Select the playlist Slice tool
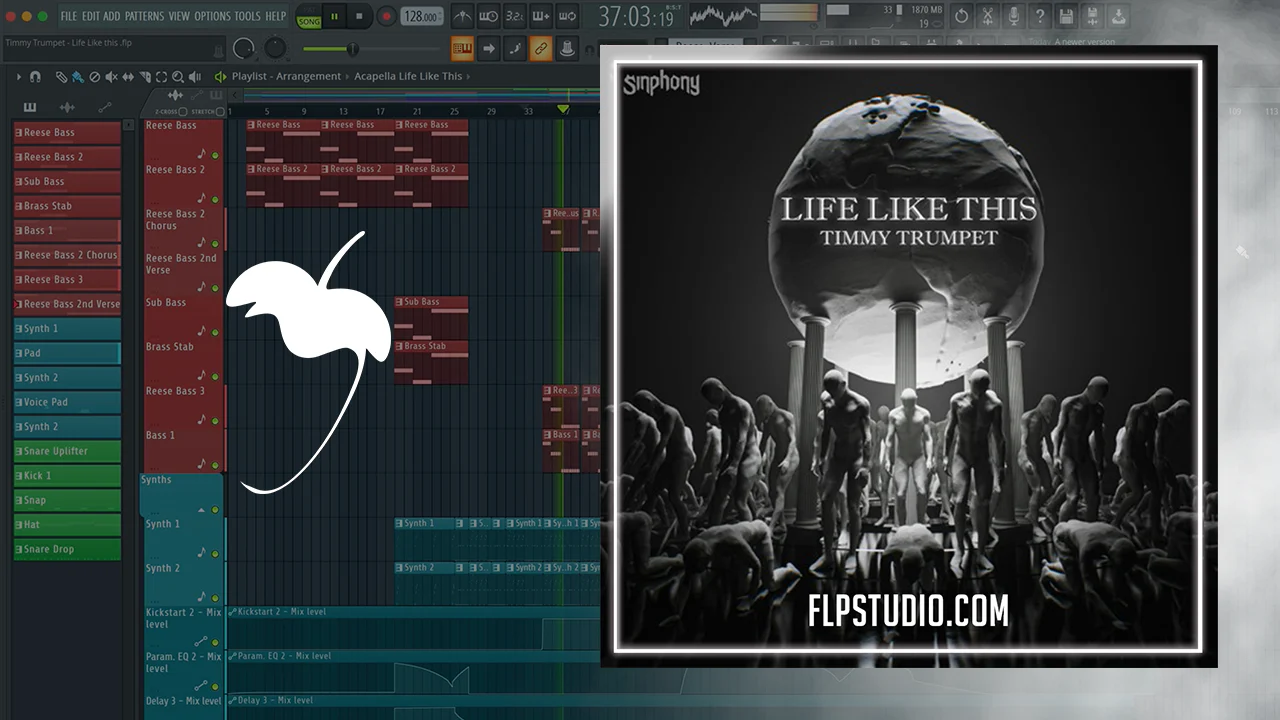The image size is (1280, 720). point(146,77)
